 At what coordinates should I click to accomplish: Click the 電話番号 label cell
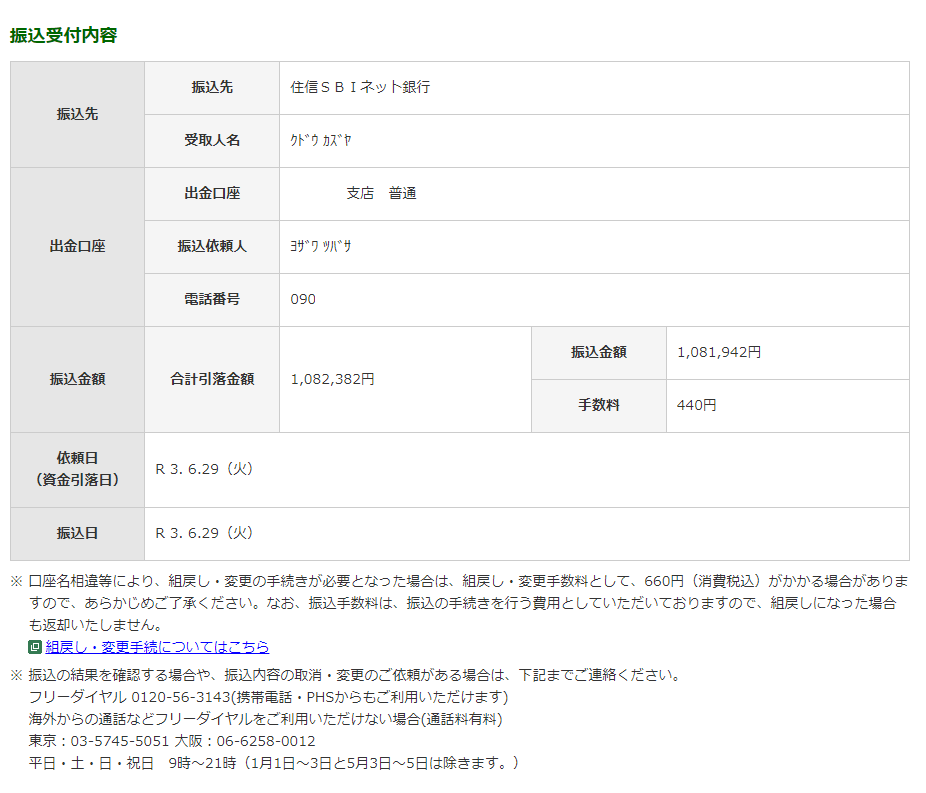(212, 300)
